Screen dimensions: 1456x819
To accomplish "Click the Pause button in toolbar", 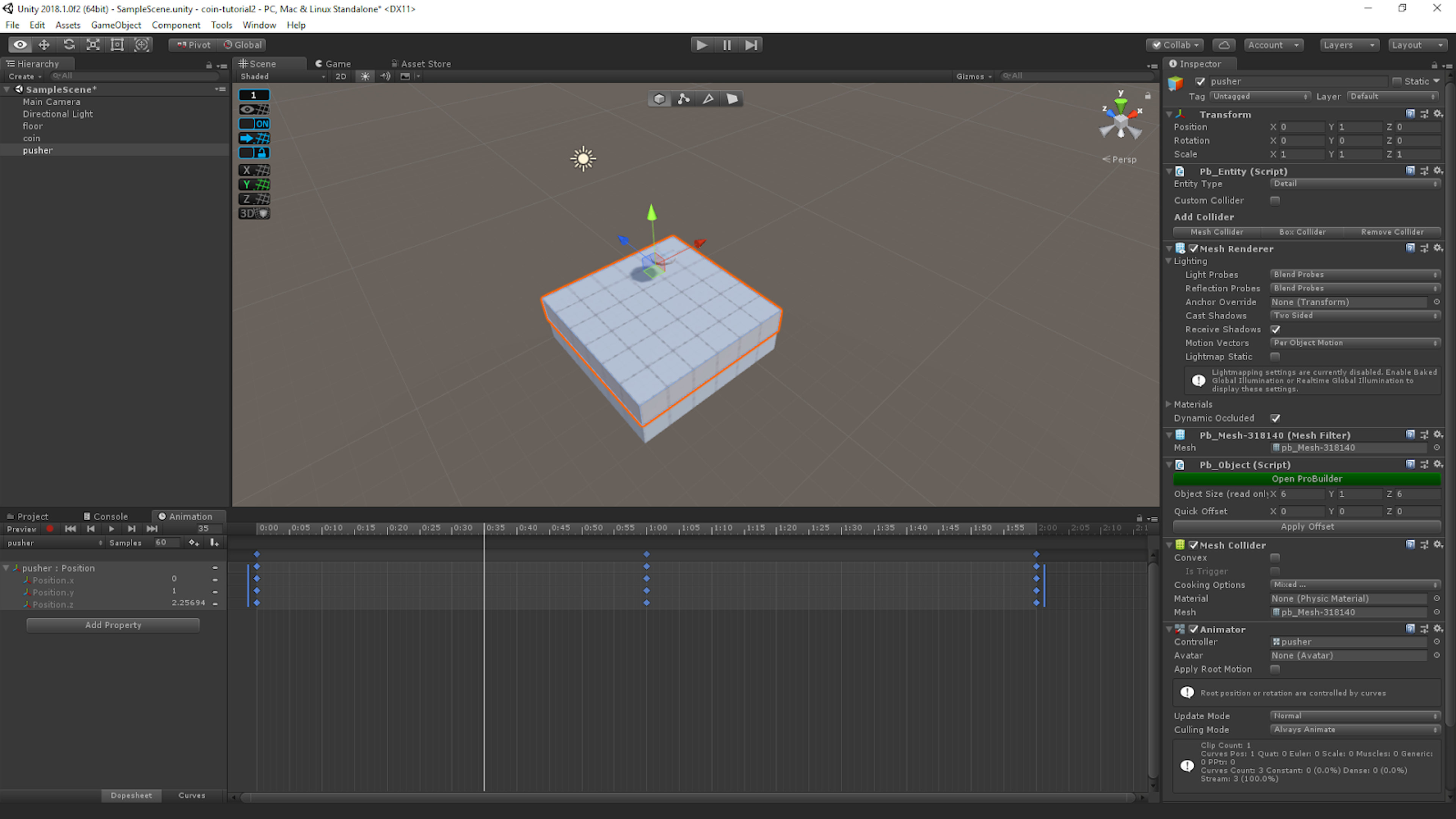I will (x=726, y=45).
